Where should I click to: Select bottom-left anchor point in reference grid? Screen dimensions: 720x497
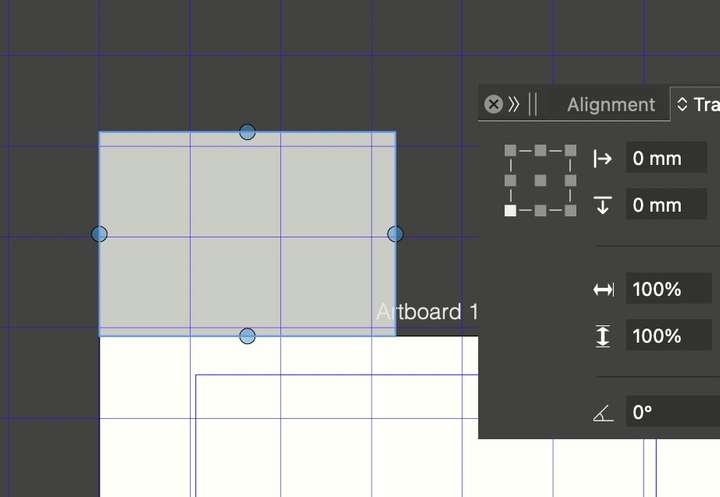coord(510,210)
